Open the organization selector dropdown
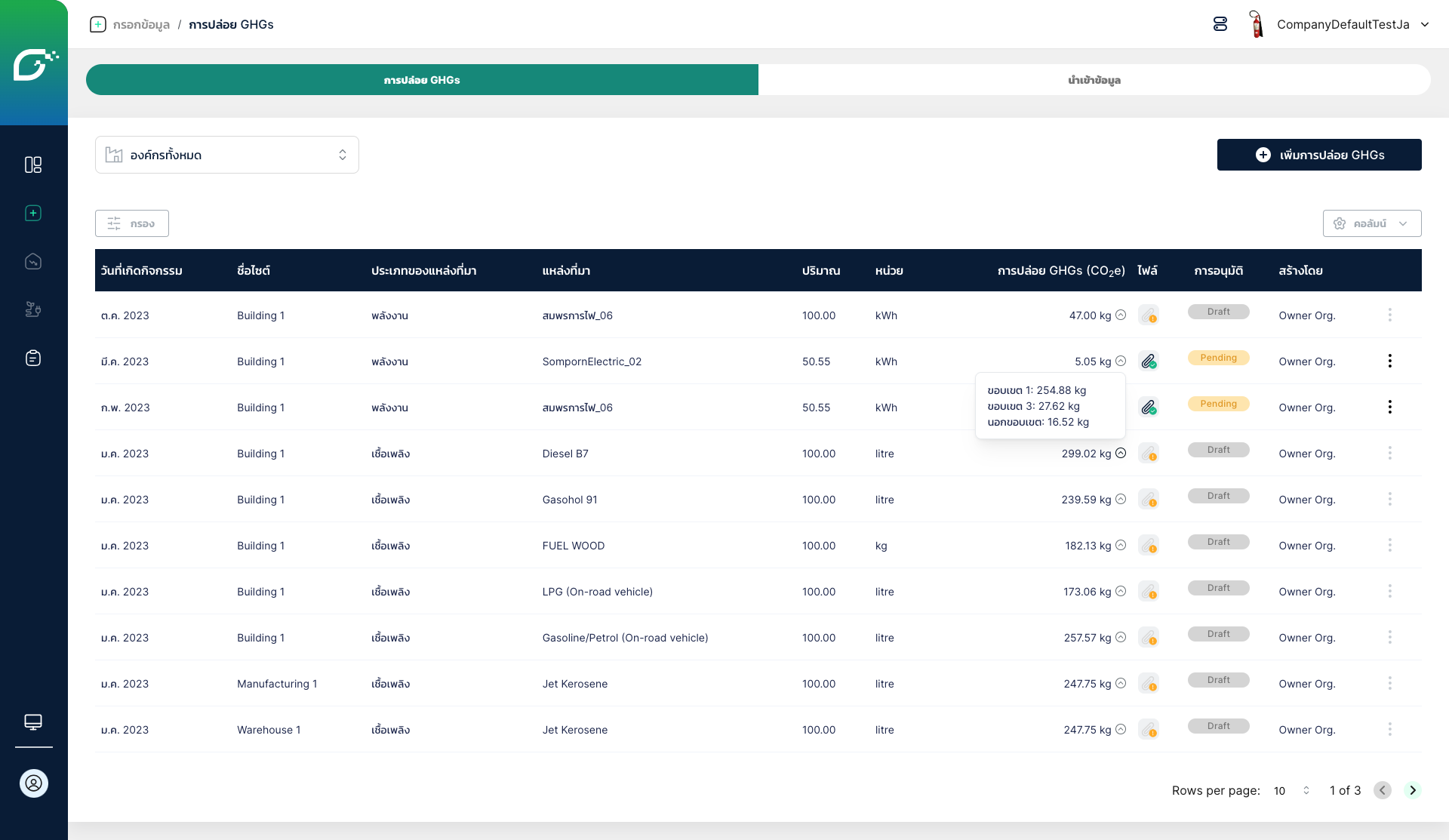1449x840 pixels. (226, 155)
